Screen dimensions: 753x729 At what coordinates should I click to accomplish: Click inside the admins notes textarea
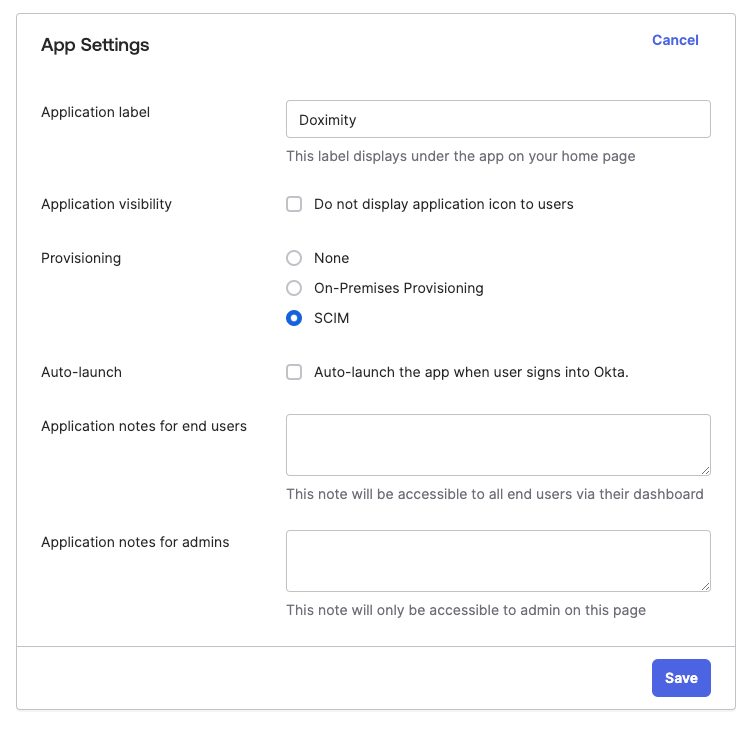498,561
